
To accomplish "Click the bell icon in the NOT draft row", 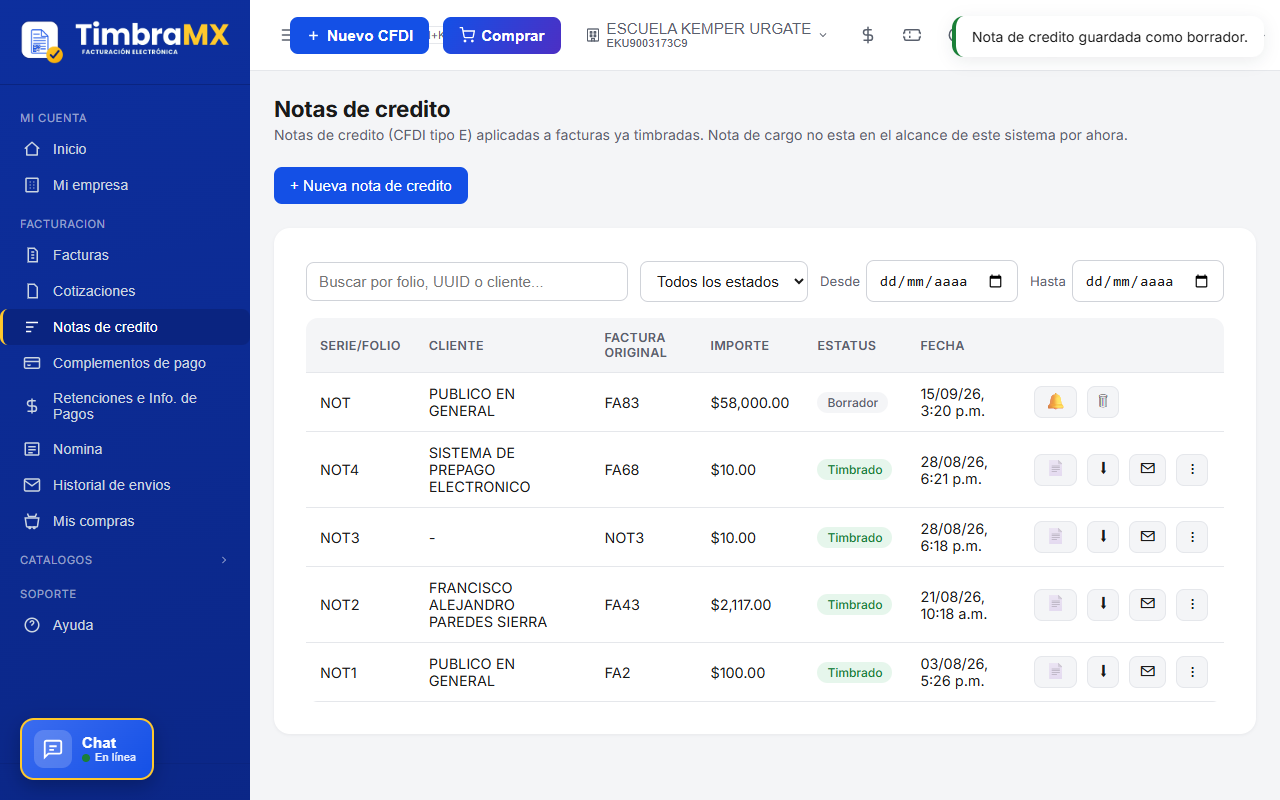I will pos(1055,402).
